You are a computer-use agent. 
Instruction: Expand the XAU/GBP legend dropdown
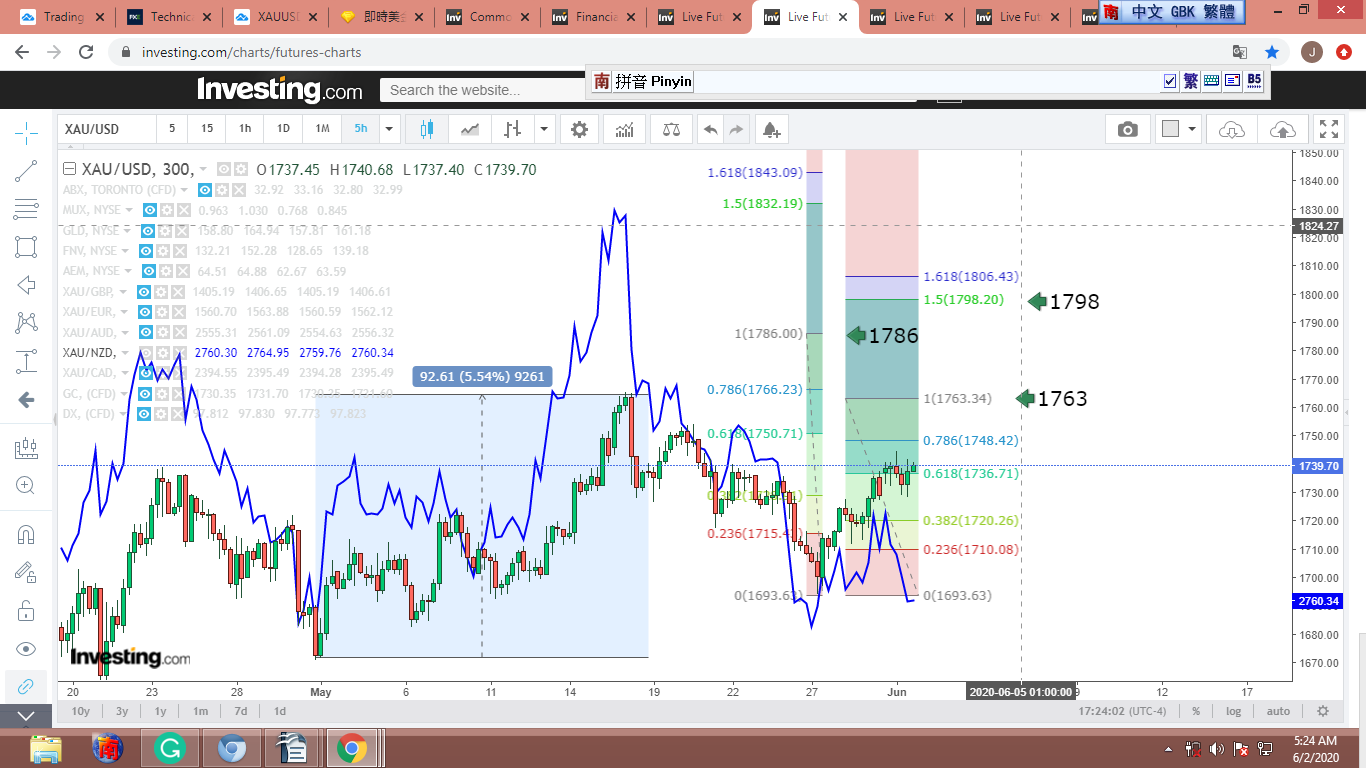[x=124, y=292]
